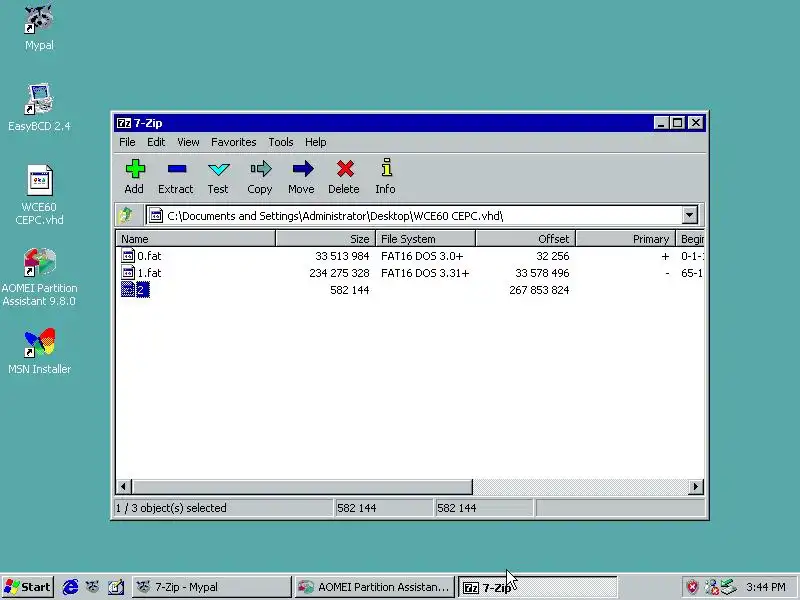The image size is (800, 600).
Task: Click the taskbar clock 3:44 PM
Action: [x=765, y=587]
